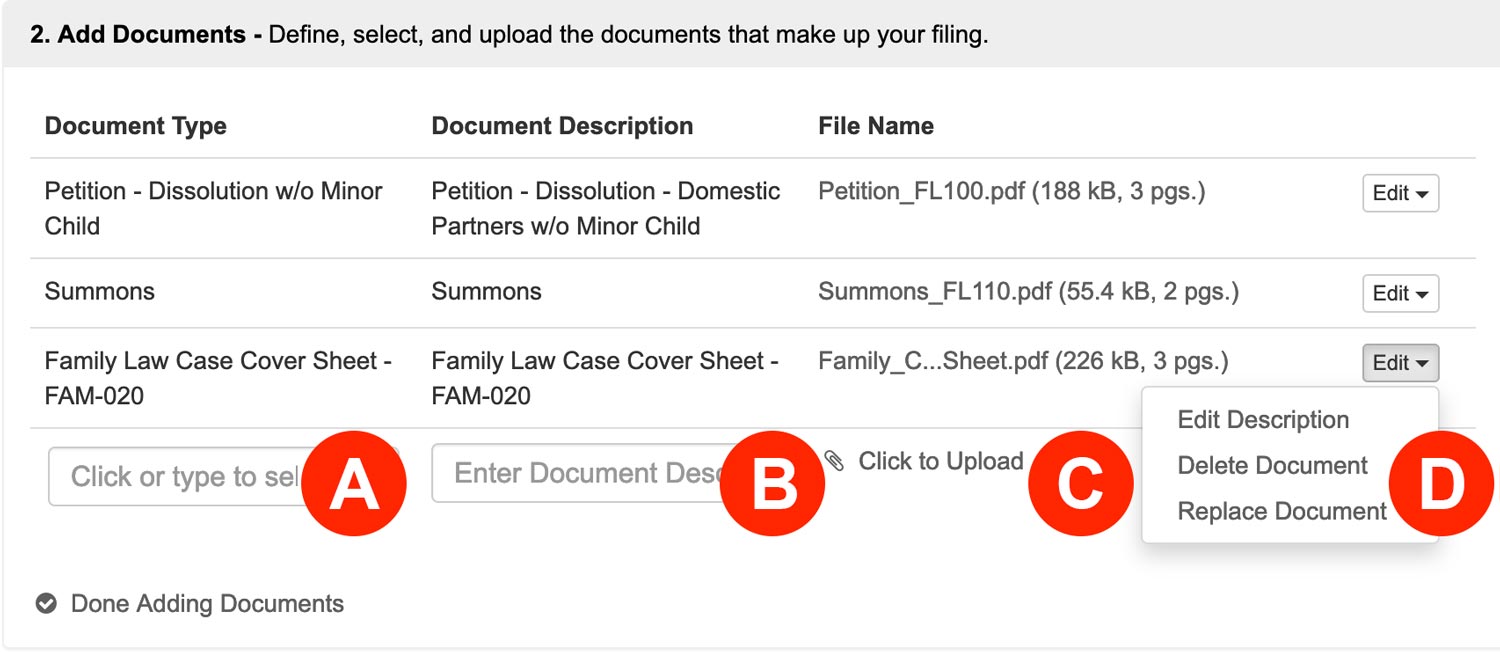Click the Done Adding Documents checkmark icon
The width and height of the screenshot is (1500, 652).
coord(46,604)
